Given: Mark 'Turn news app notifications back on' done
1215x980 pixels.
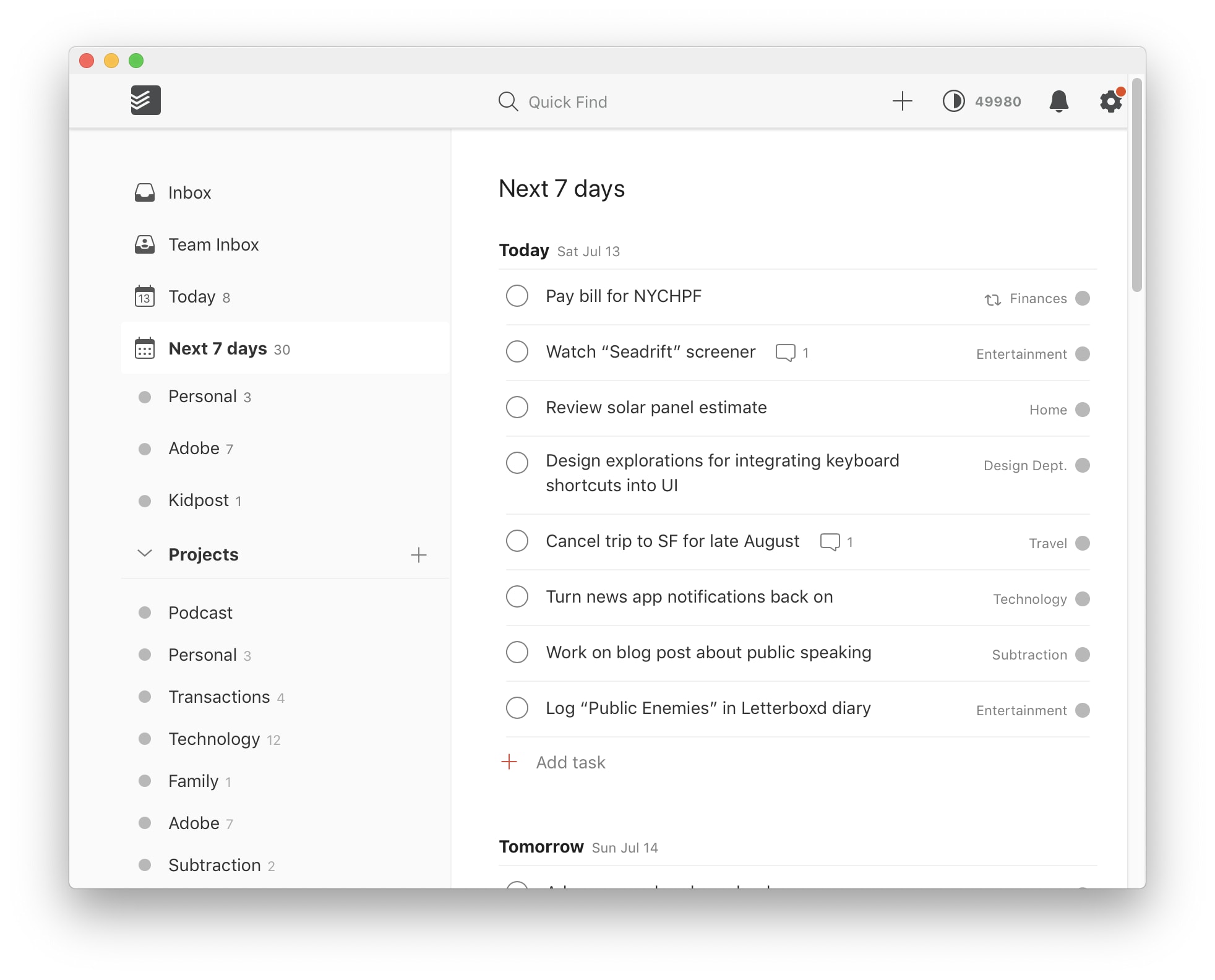Looking at the screenshot, I should click(x=517, y=596).
